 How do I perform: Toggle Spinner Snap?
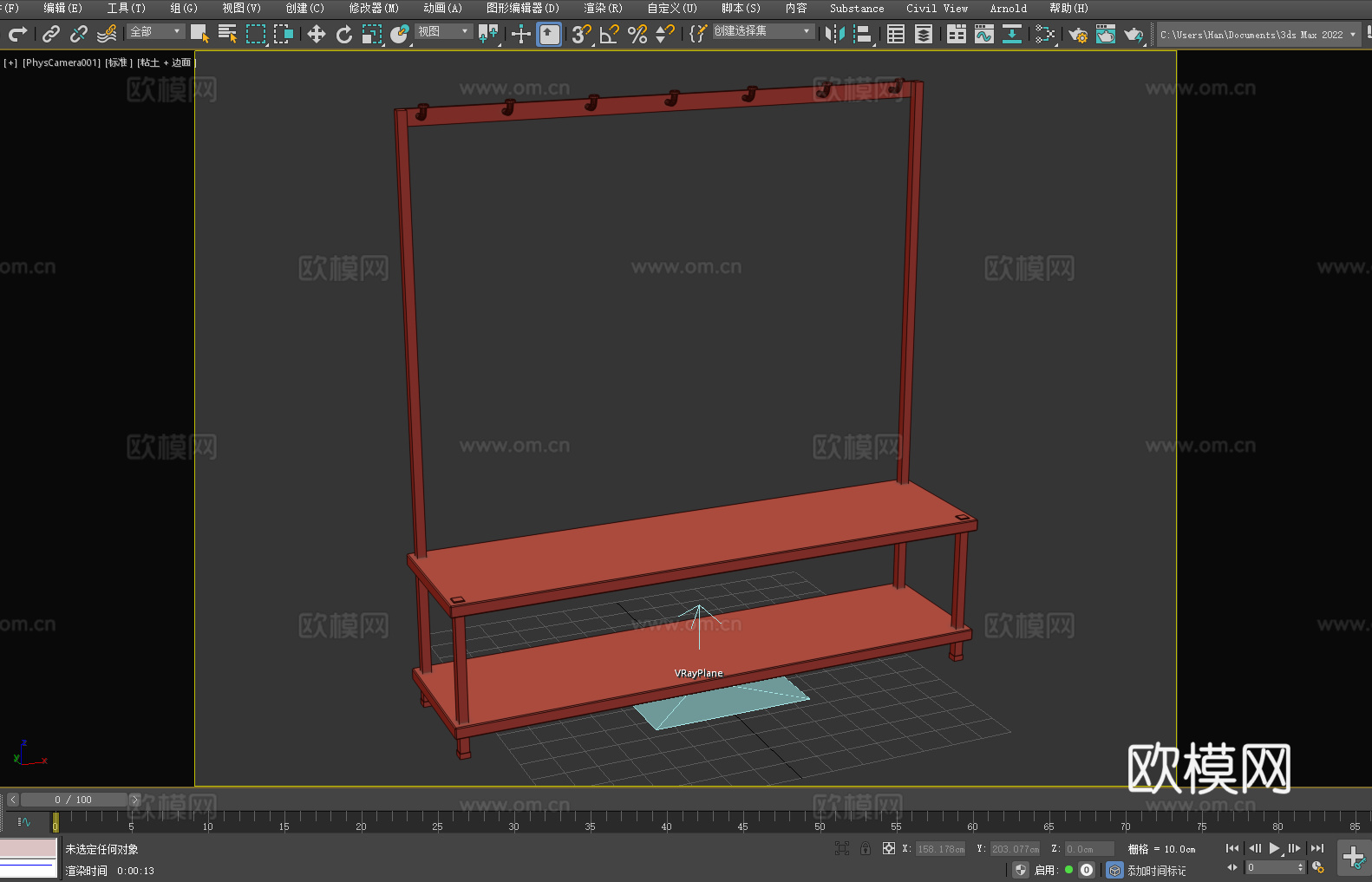click(x=665, y=34)
